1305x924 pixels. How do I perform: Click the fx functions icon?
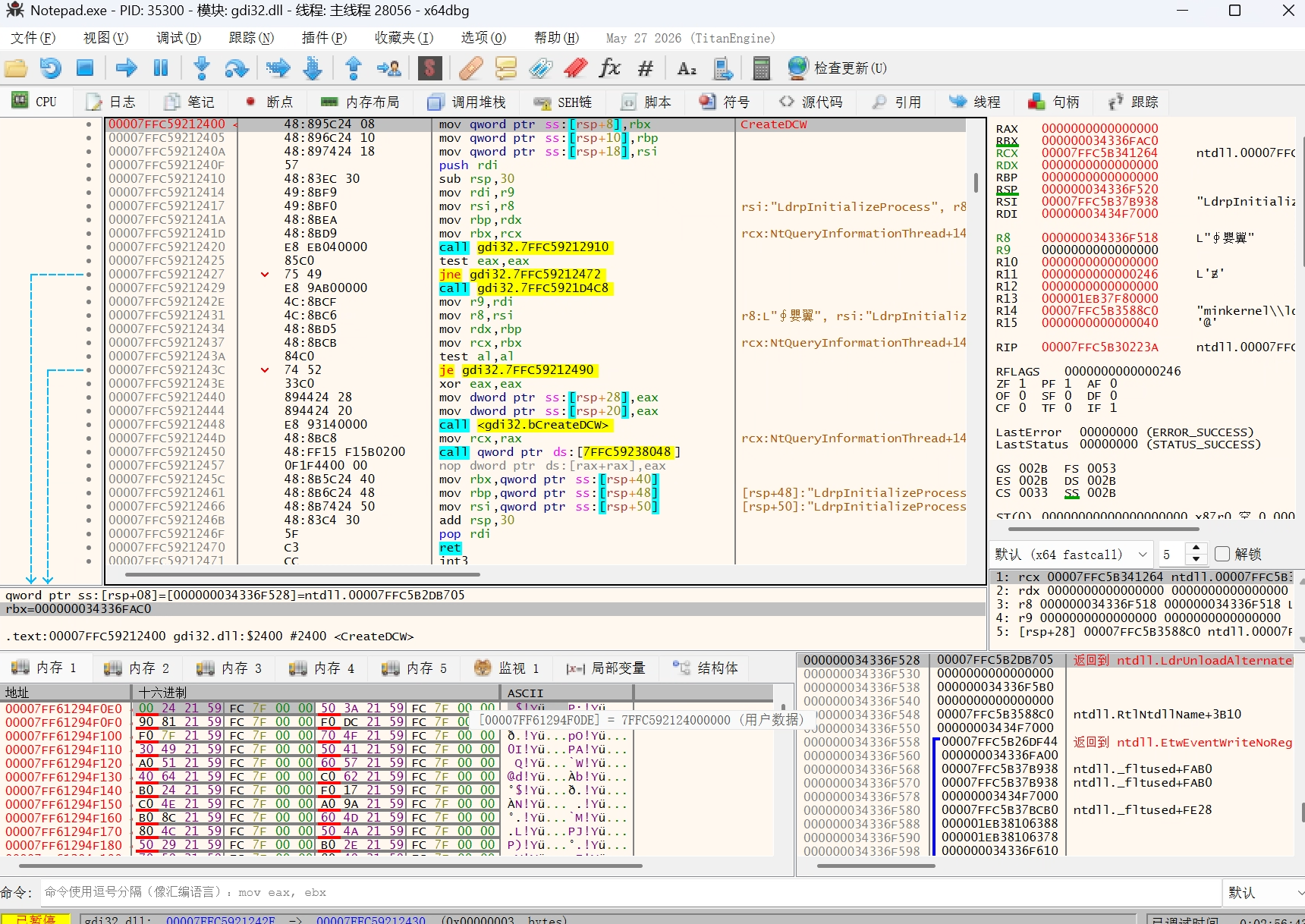coord(610,68)
